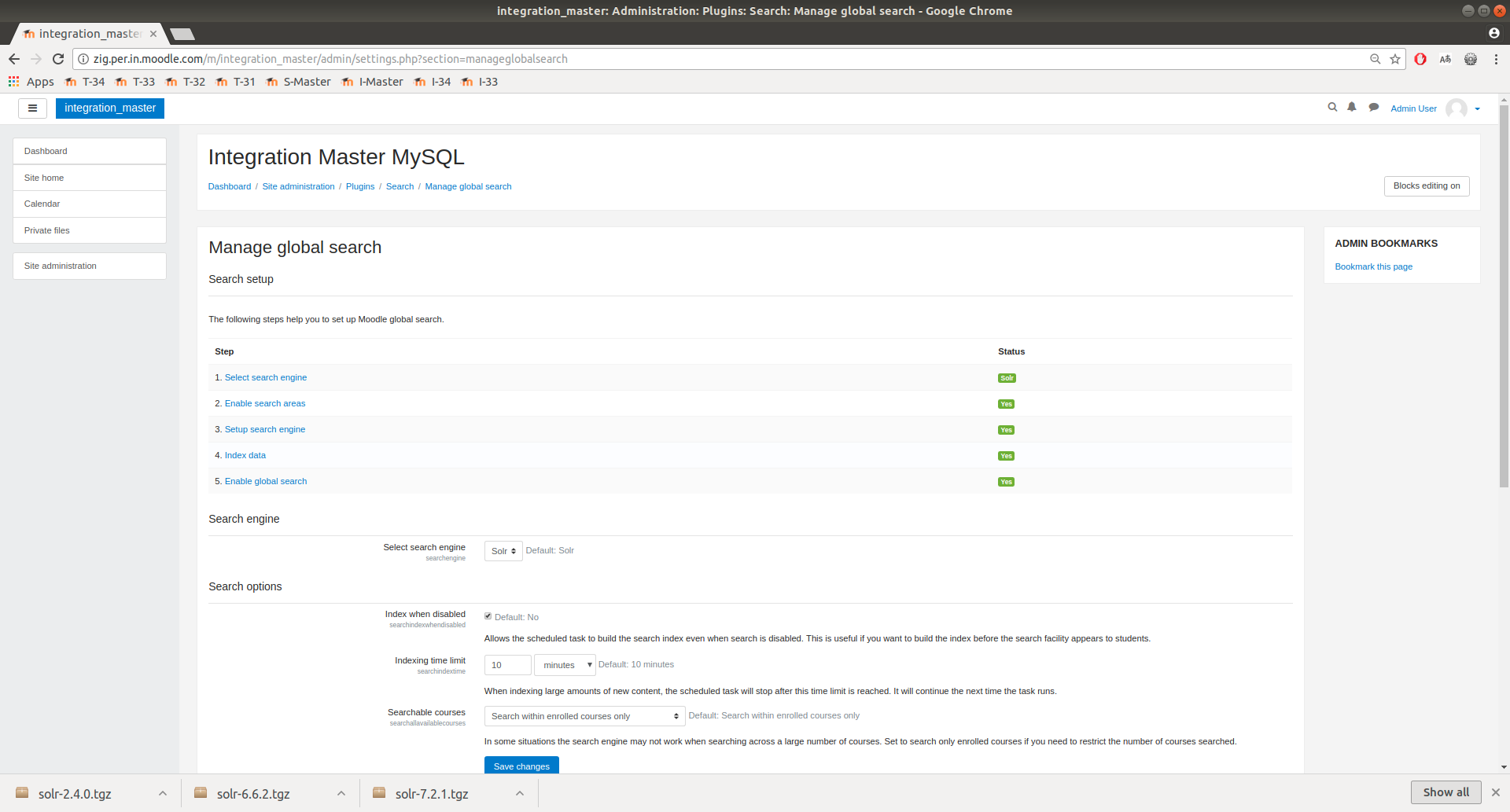Toggle the hamburger side panel button
The height and width of the screenshot is (812, 1510).
(32, 108)
